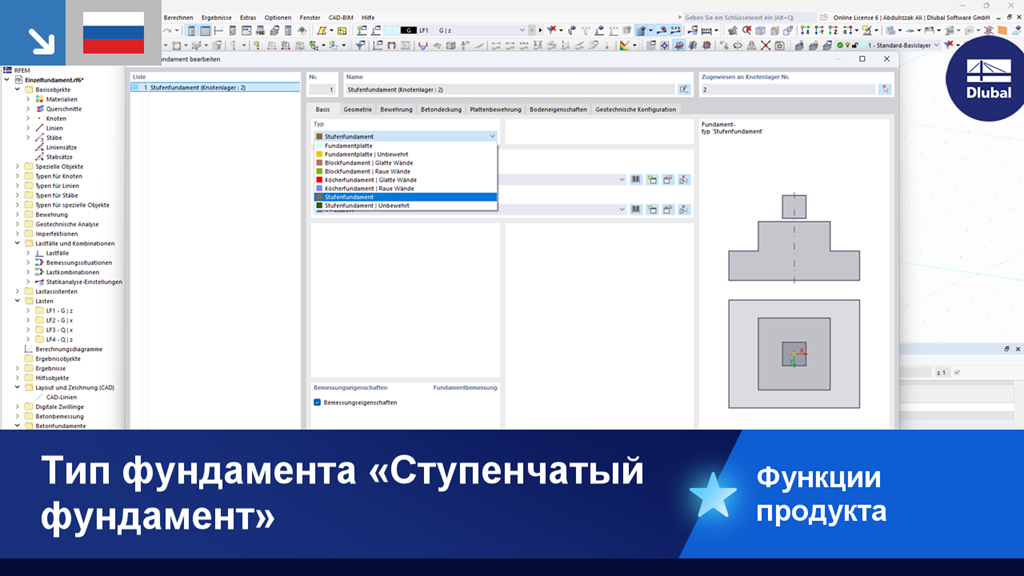
Task: Click the Dlubal logo badge
Action: [987, 80]
